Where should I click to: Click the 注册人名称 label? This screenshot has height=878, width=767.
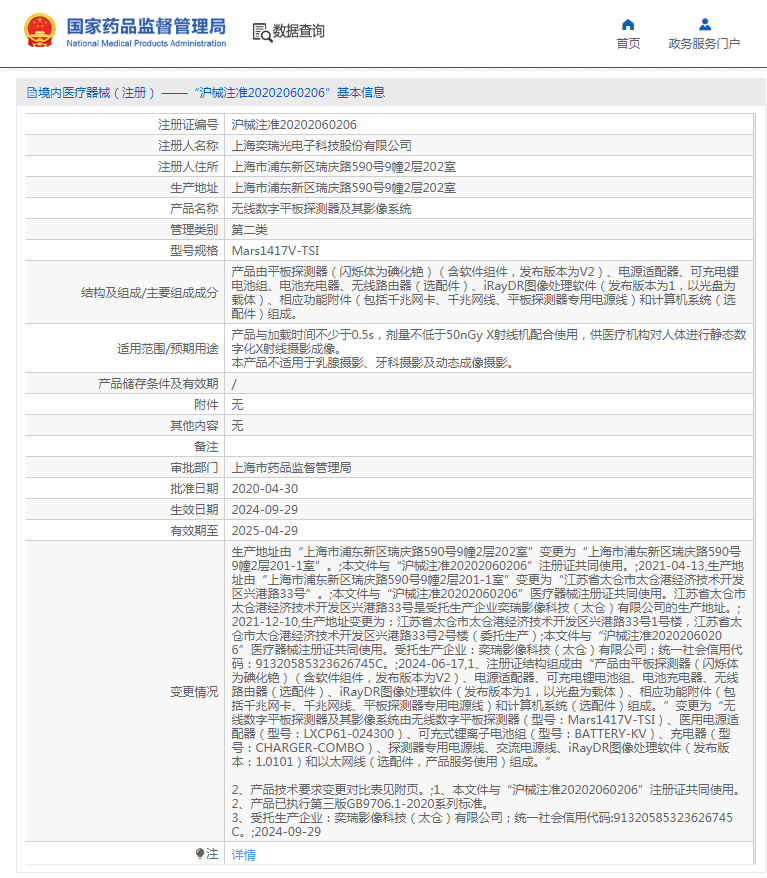point(188,146)
